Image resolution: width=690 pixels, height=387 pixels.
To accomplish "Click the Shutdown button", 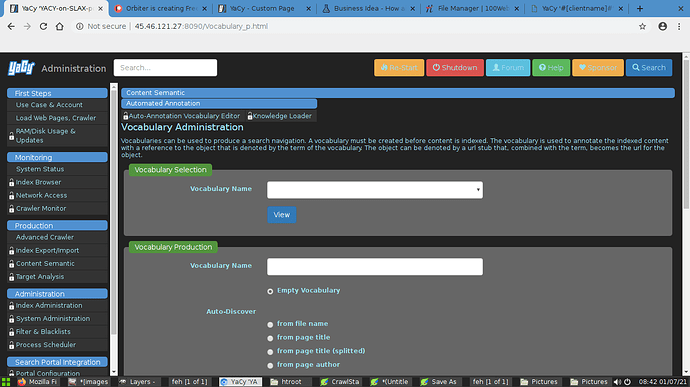I will point(455,68).
